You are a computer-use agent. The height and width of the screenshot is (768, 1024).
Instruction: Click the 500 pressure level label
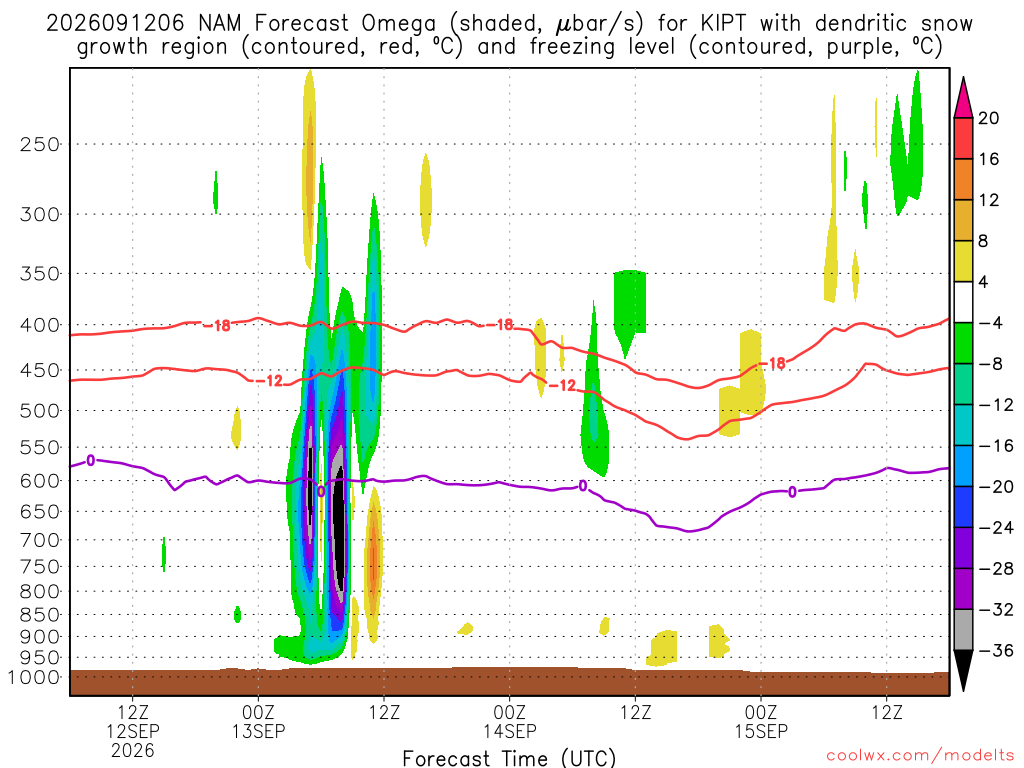click(x=40, y=411)
